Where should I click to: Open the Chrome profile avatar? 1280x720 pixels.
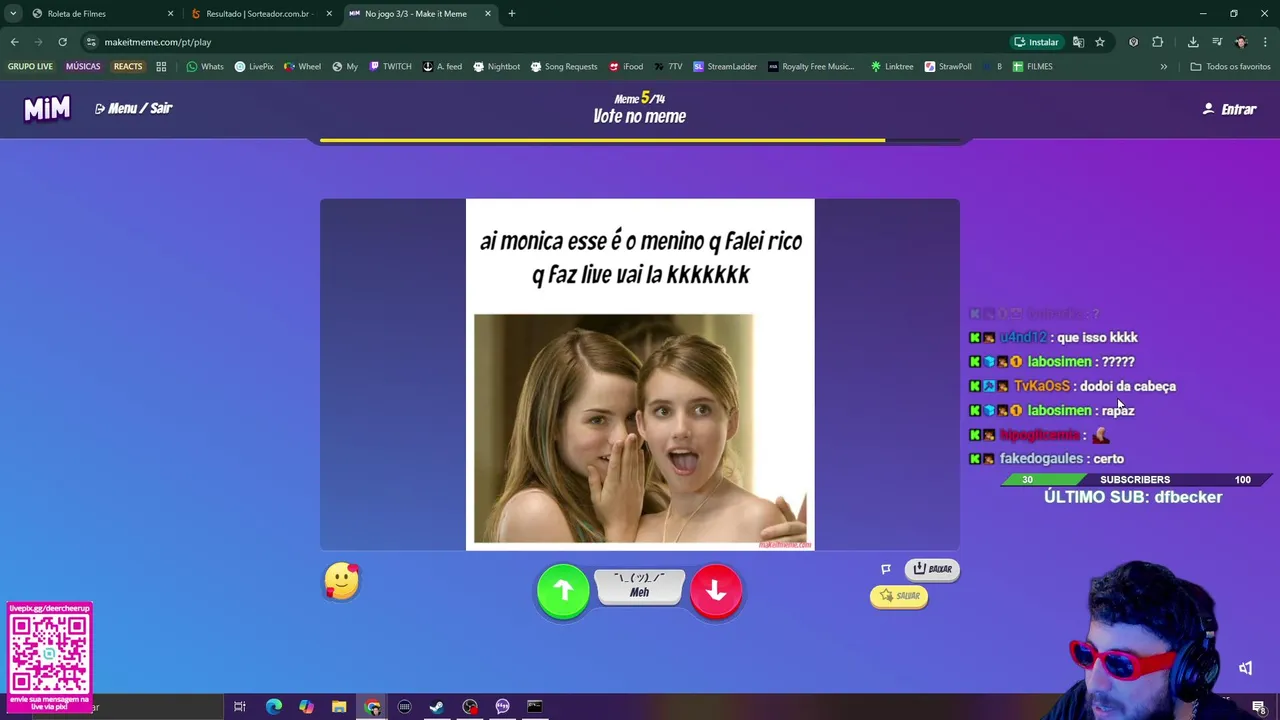pyautogui.click(x=1241, y=42)
